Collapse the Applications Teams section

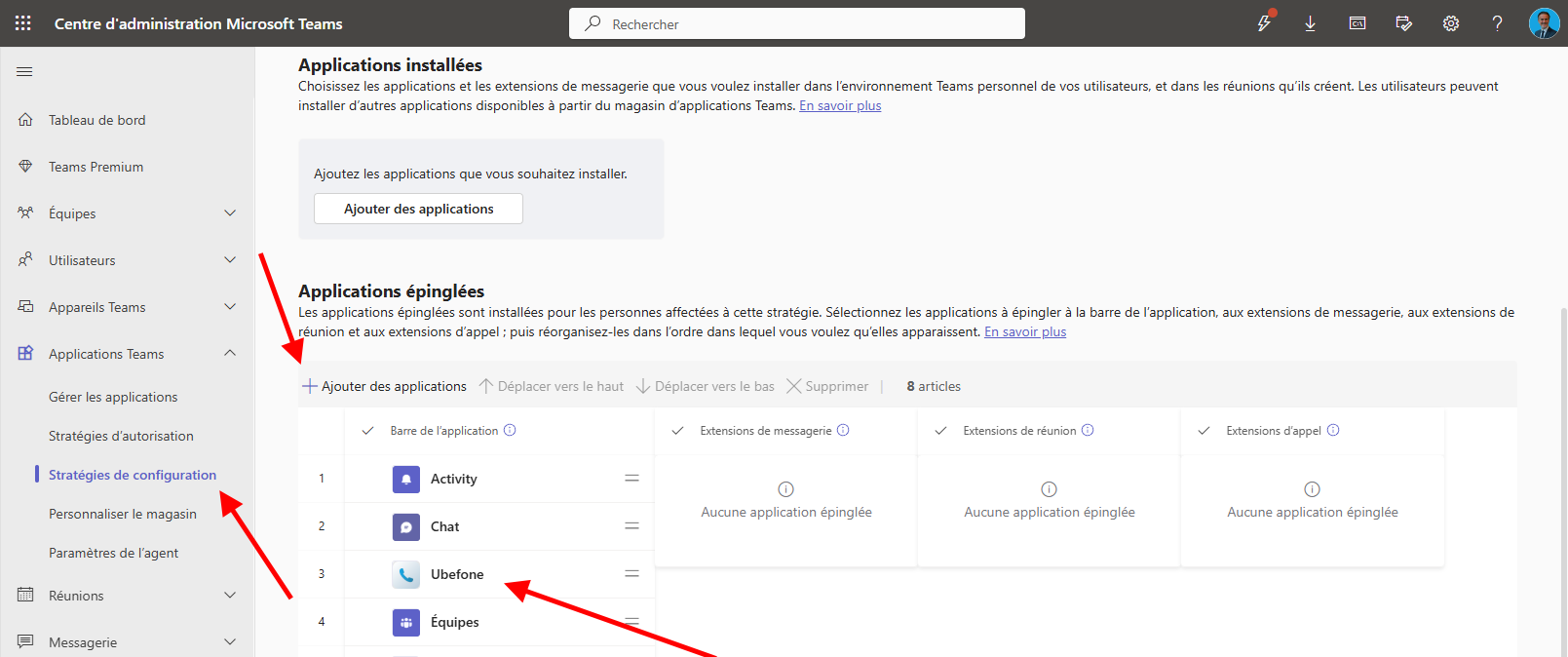[230, 353]
